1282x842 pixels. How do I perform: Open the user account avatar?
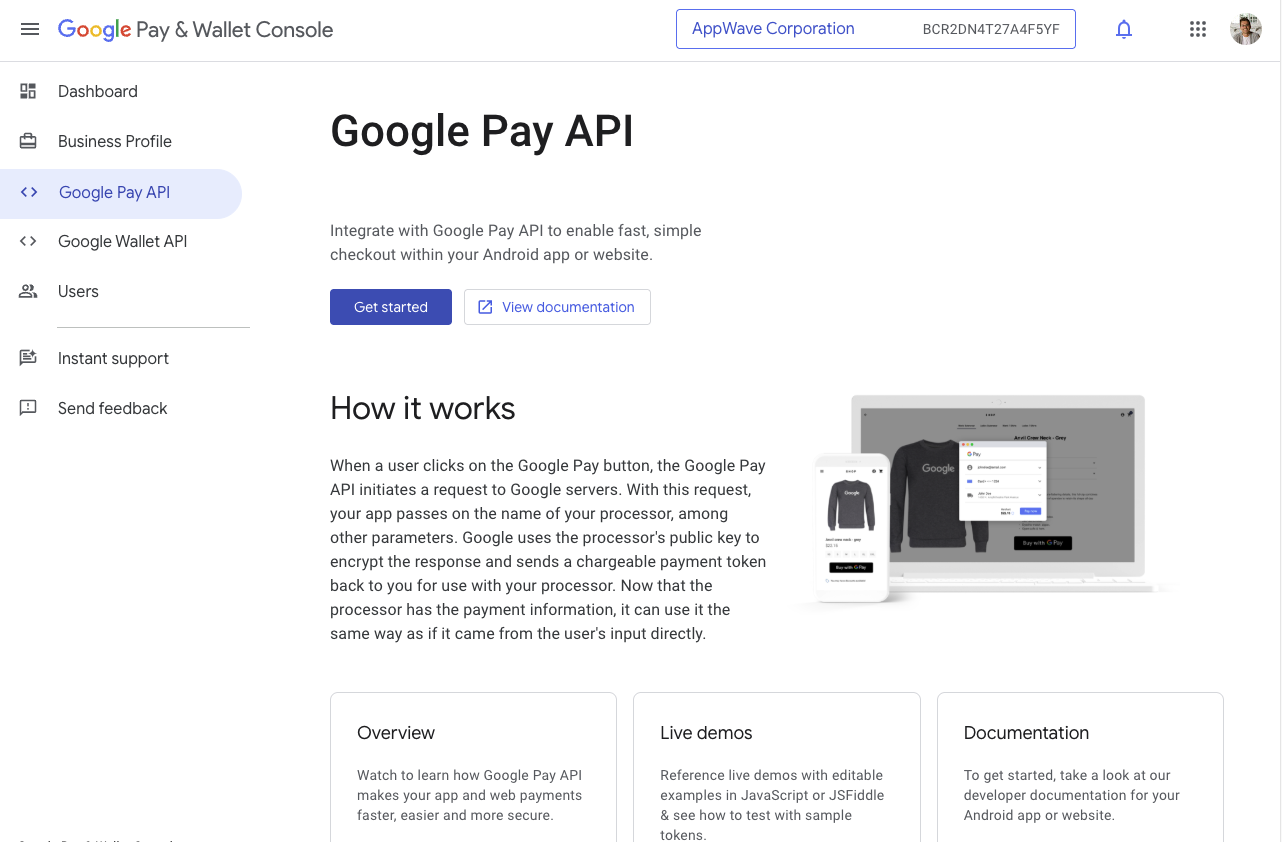(x=1246, y=29)
